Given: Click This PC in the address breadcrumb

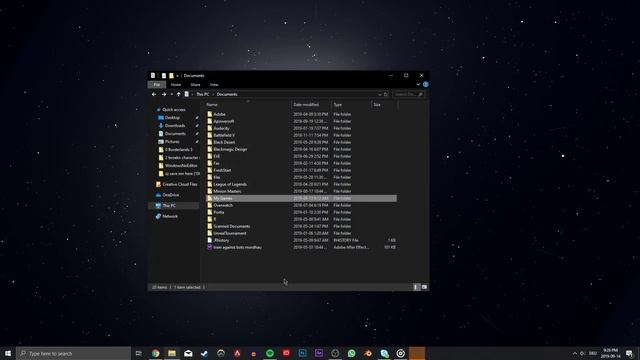Looking at the screenshot, I should pos(203,94).
